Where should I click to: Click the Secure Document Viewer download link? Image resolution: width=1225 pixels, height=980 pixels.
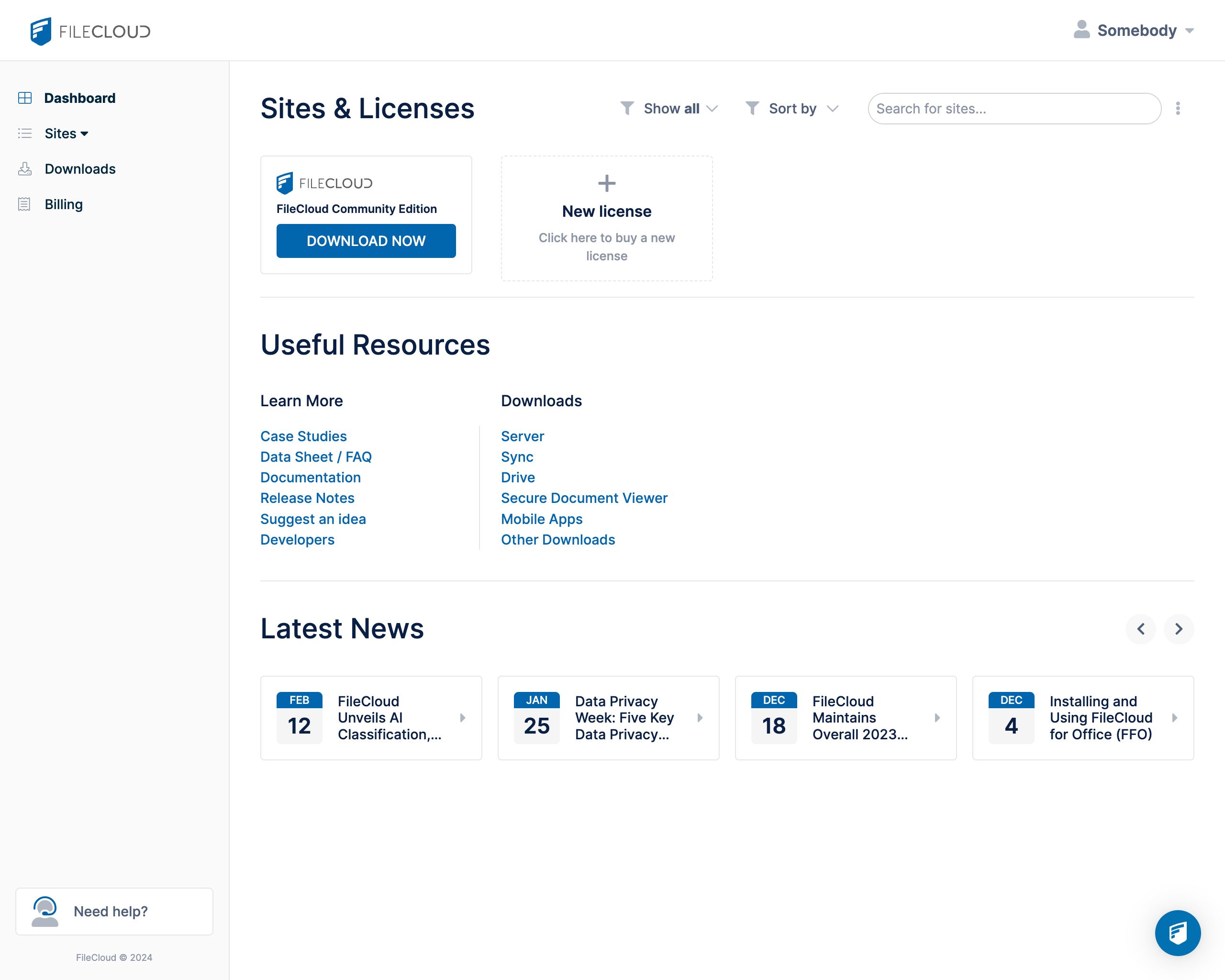pyautogui.click(x=583, y=498)
